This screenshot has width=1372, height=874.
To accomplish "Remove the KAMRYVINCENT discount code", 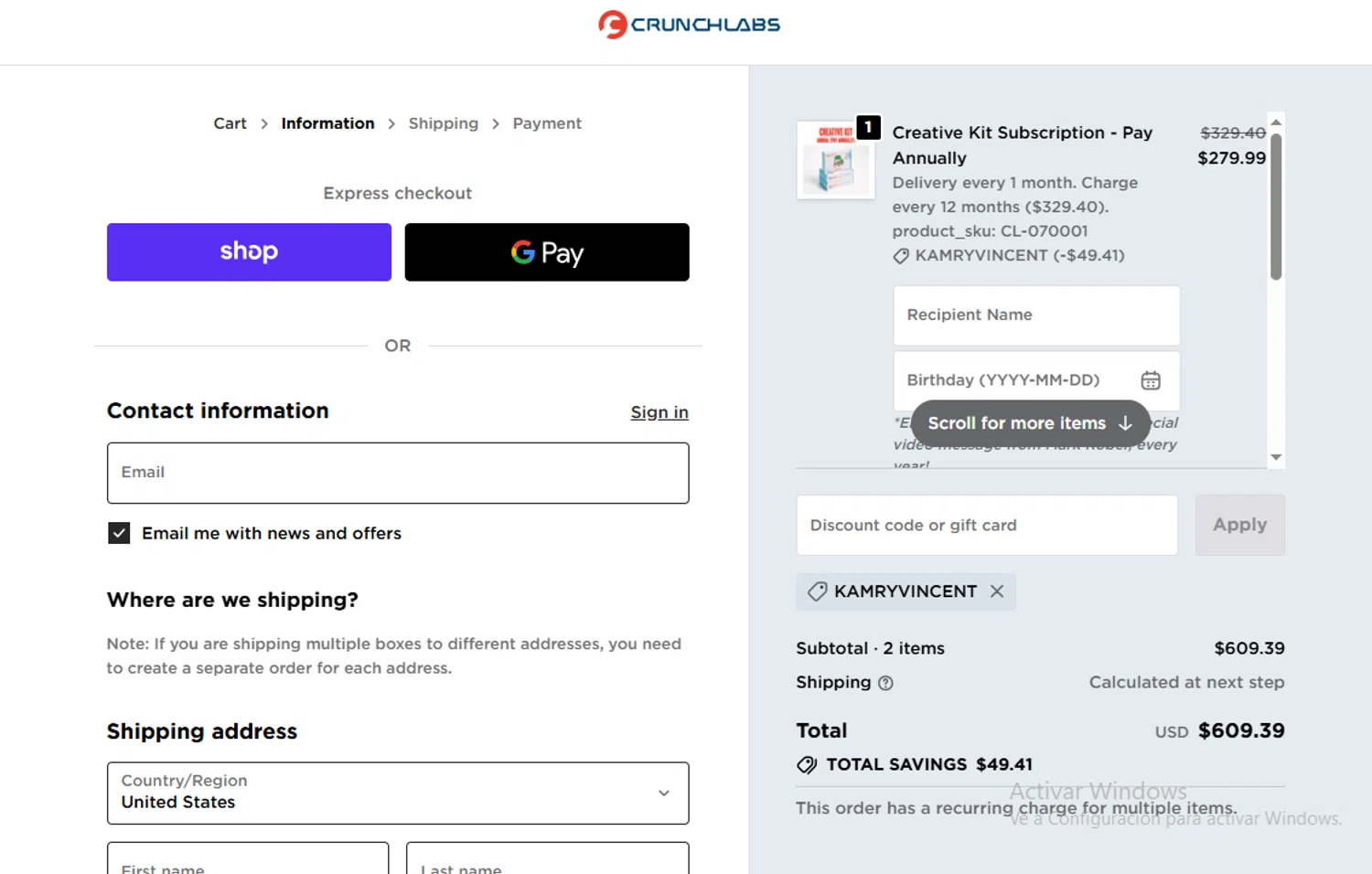I will [x=997, y=592].
